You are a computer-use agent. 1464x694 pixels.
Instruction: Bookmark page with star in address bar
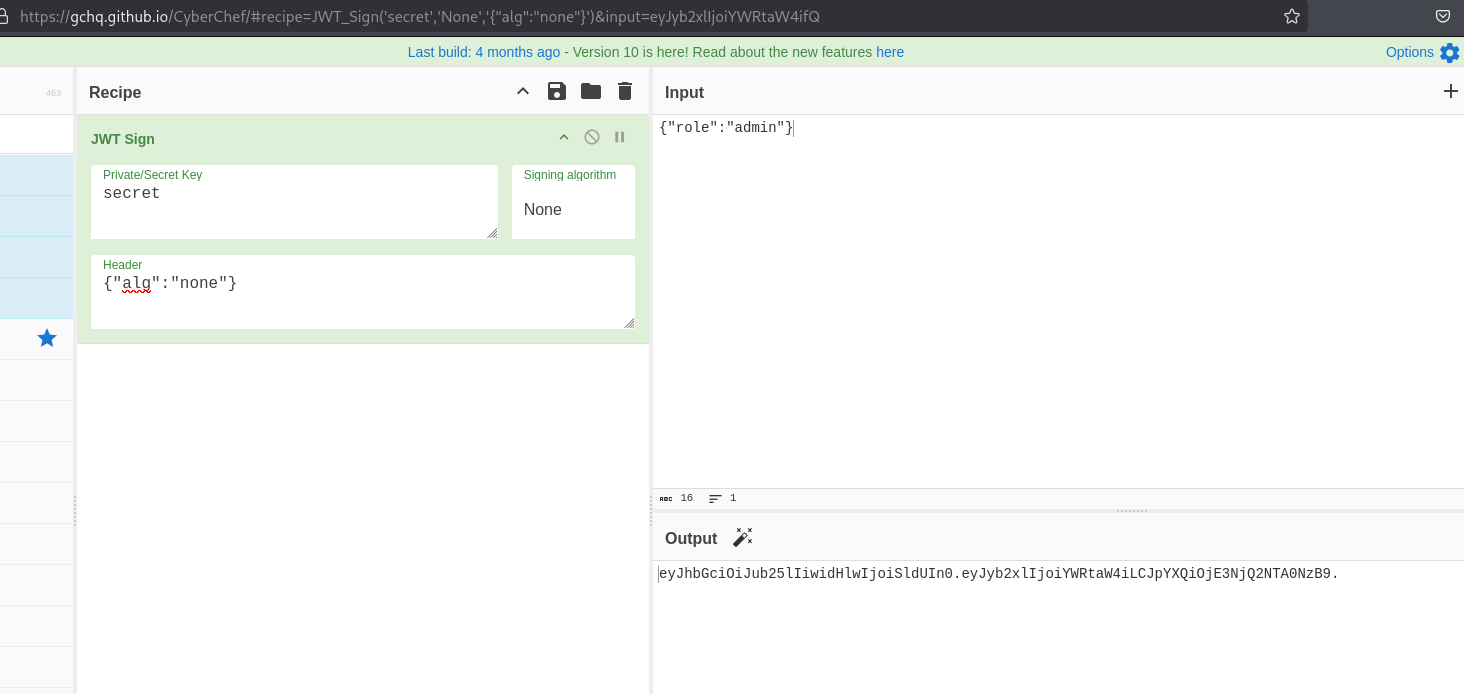[x=1291, y=16]
